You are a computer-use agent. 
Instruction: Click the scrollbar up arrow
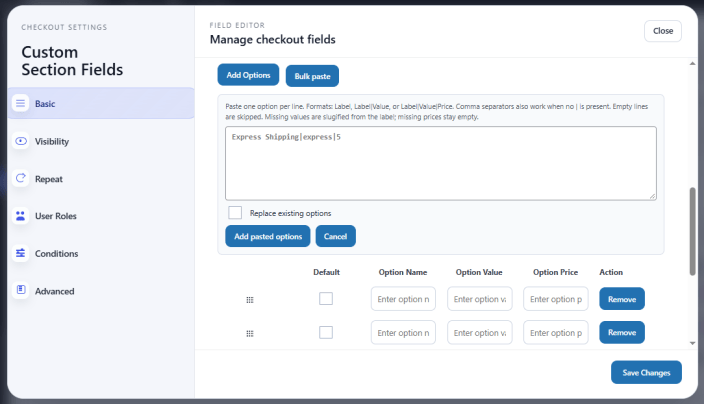click(692, 64)
